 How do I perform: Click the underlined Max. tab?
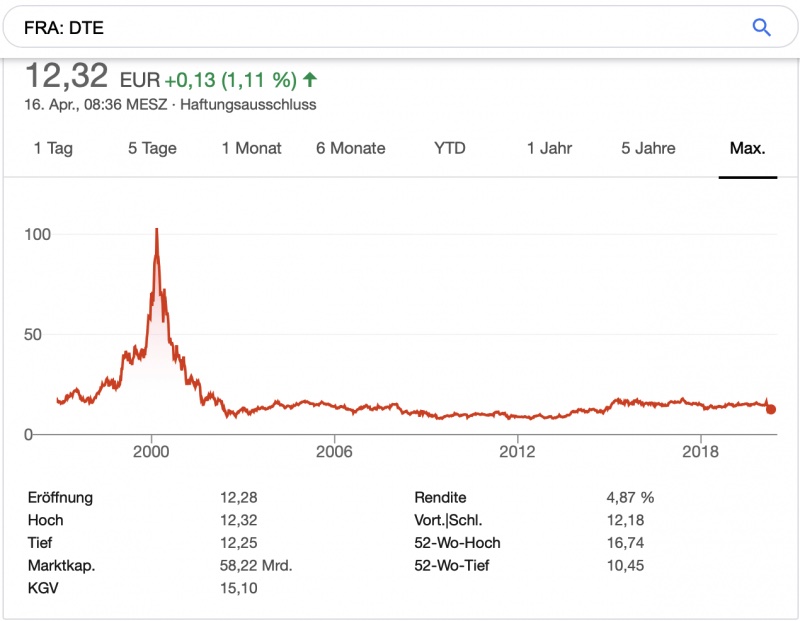click(x=748, y=148)
